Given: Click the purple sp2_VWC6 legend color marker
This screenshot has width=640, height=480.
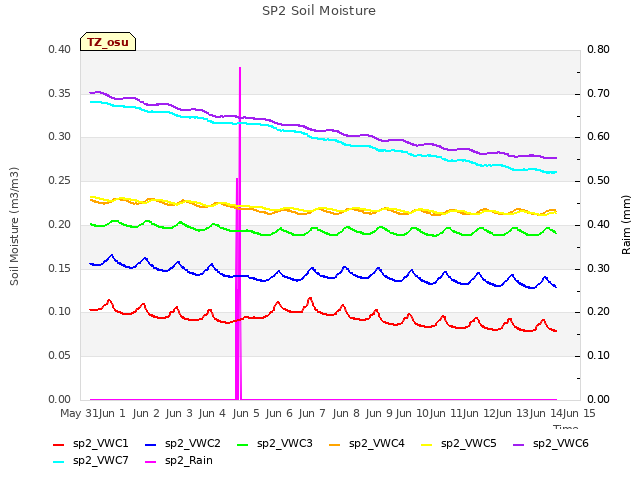Looking at the screenshot, I should point(519,444).
